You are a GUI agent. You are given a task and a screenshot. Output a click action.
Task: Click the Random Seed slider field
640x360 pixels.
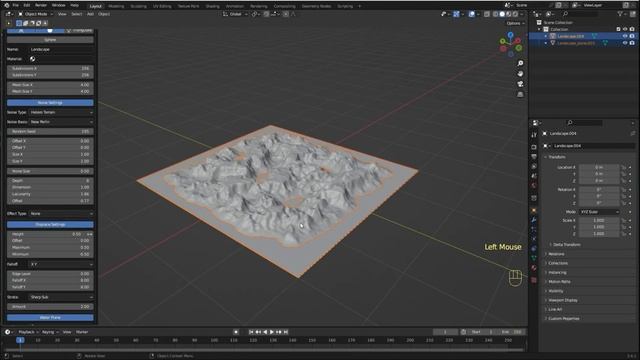click(x=50, y=131)
